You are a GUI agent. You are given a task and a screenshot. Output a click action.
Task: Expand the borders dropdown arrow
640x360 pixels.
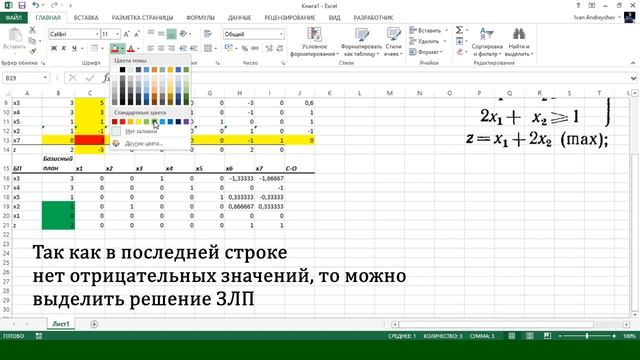coord(102,49)
